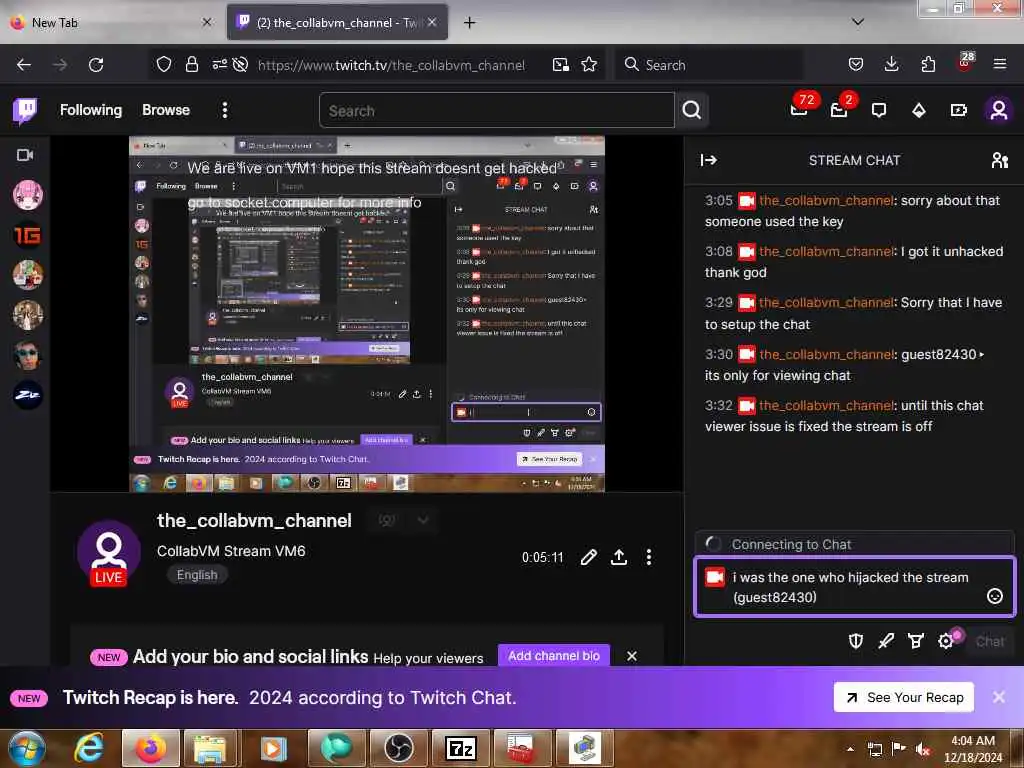This screenshot has height=768, width=1024.
Task: Show hidden system tray icons arrow
Action: click(x=850, y=749)
